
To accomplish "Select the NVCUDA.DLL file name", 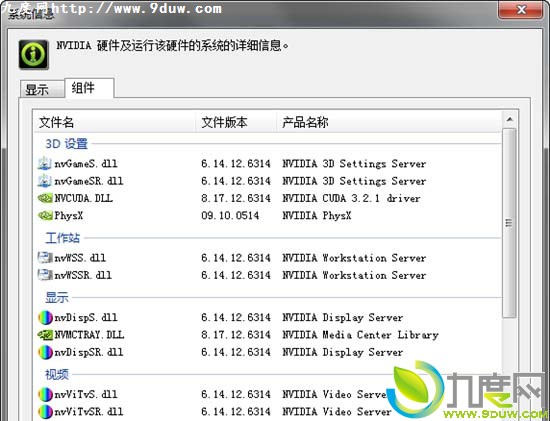I will [83, 198].
